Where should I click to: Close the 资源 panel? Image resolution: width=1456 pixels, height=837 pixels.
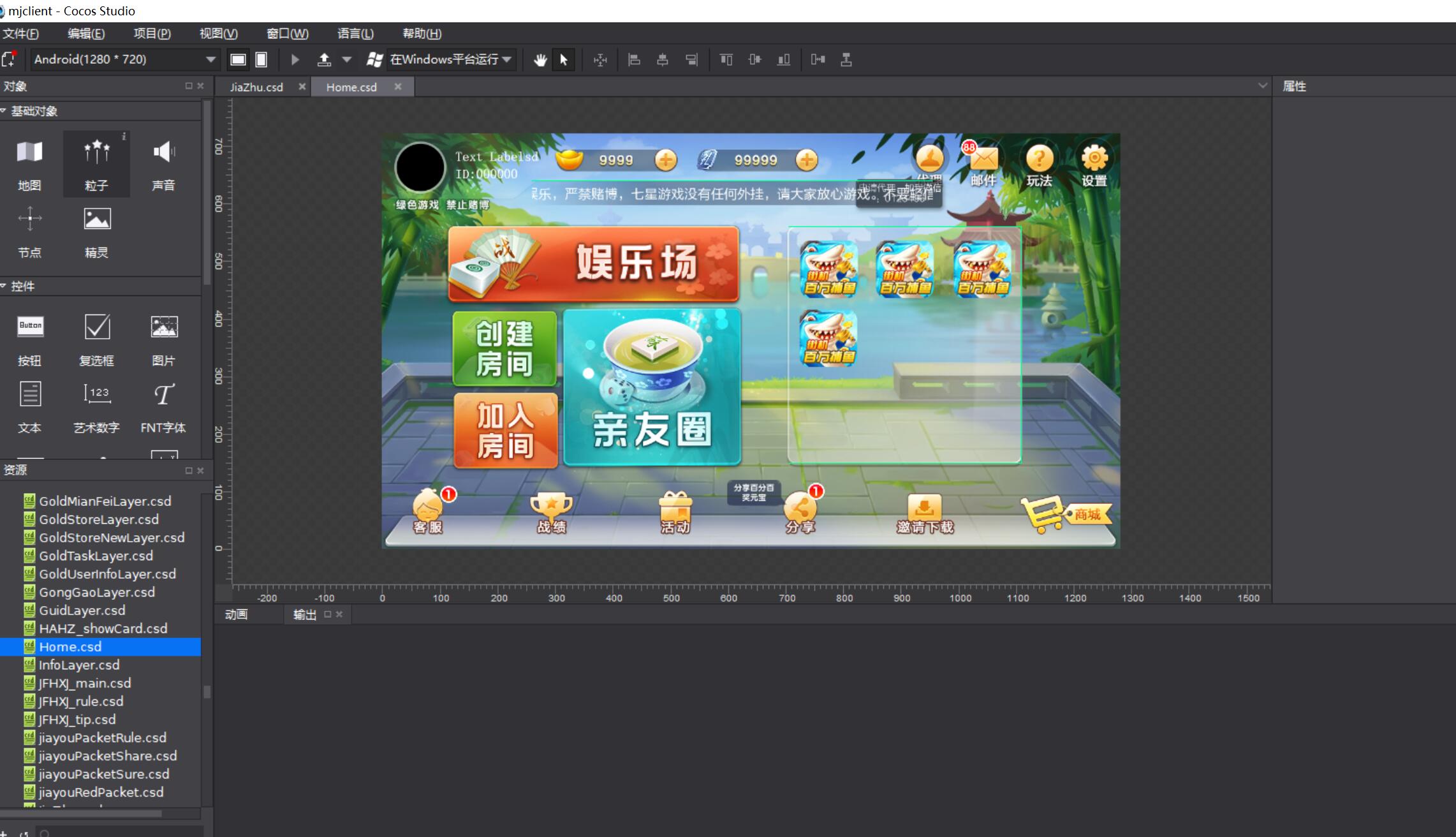[200, 470]
